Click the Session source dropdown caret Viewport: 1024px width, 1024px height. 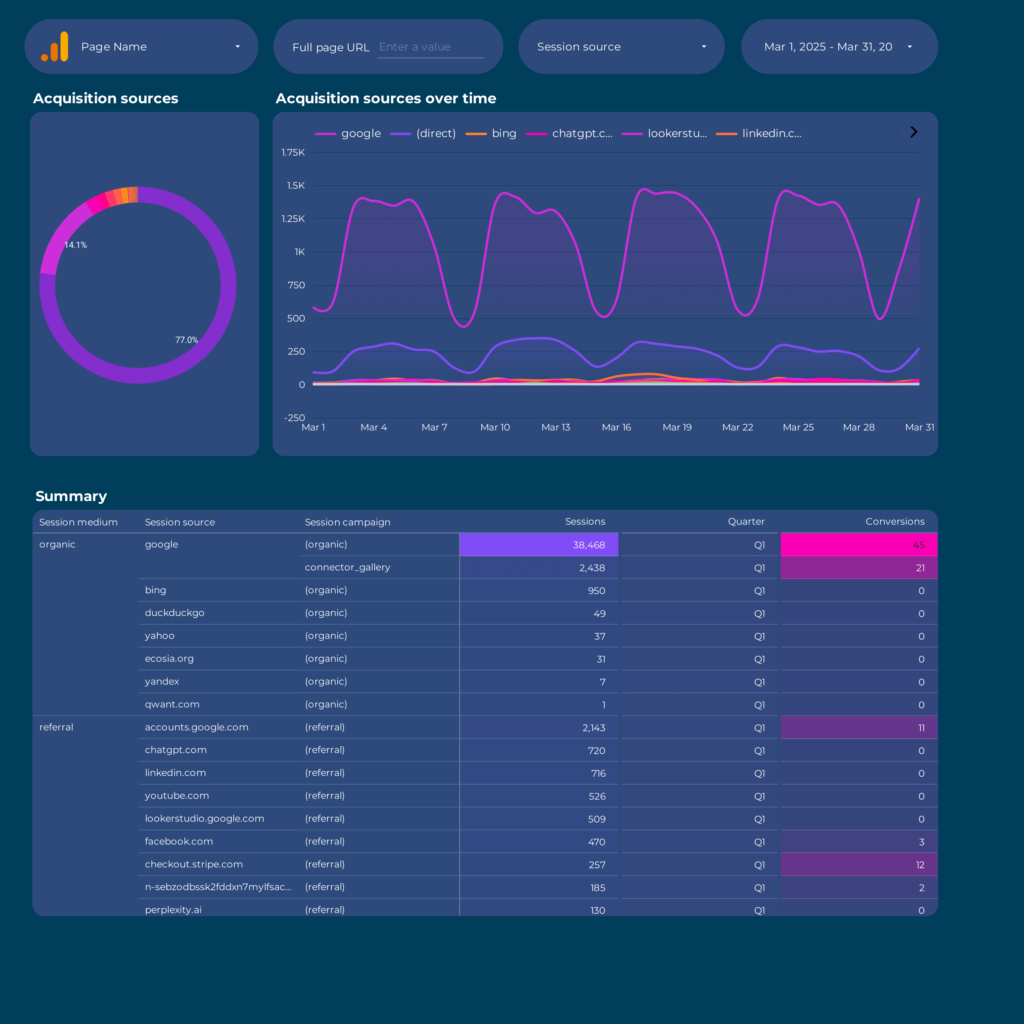(x=704, y=47)
